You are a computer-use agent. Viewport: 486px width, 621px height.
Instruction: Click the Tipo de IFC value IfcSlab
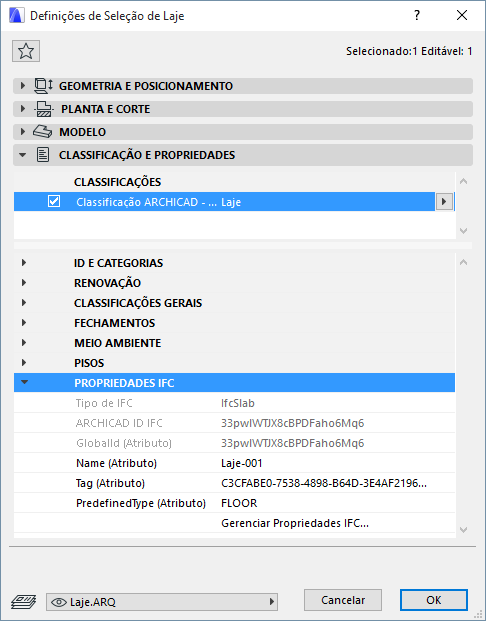tap(238, 403)
